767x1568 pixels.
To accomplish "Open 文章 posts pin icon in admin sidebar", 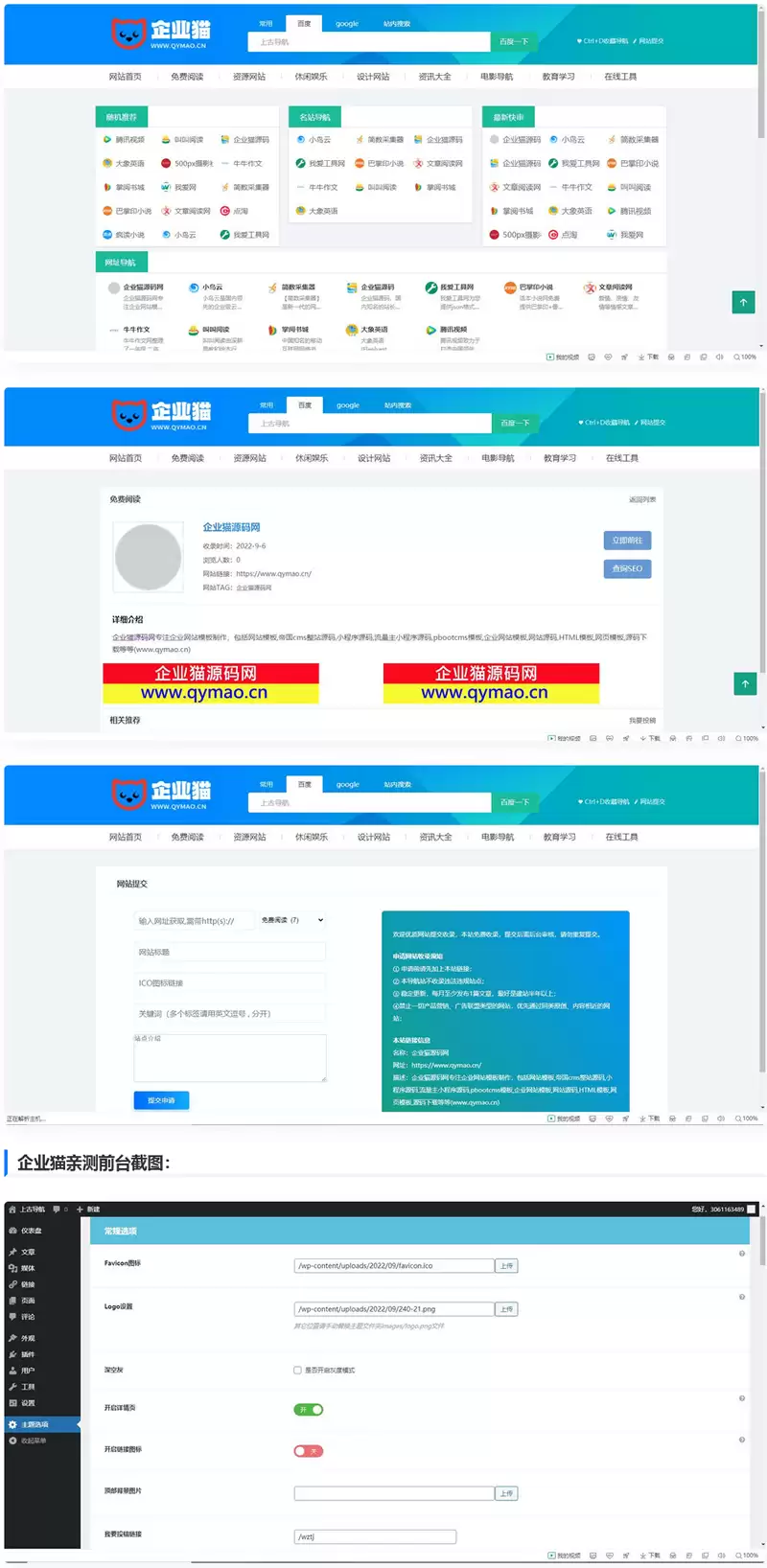I will (12, 1252).
